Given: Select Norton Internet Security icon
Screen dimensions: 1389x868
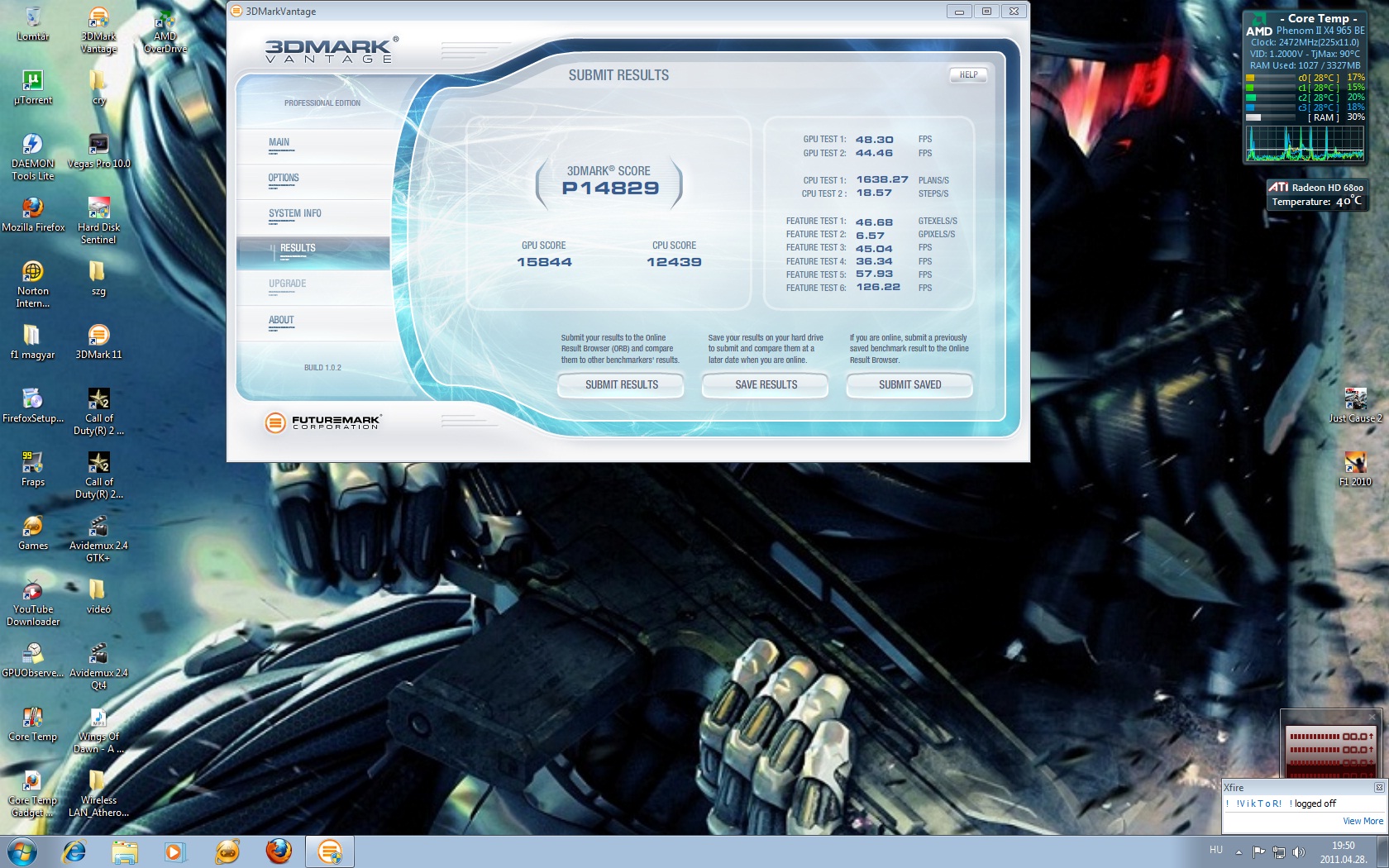Looking at the screenshot, I should [33, 284].
